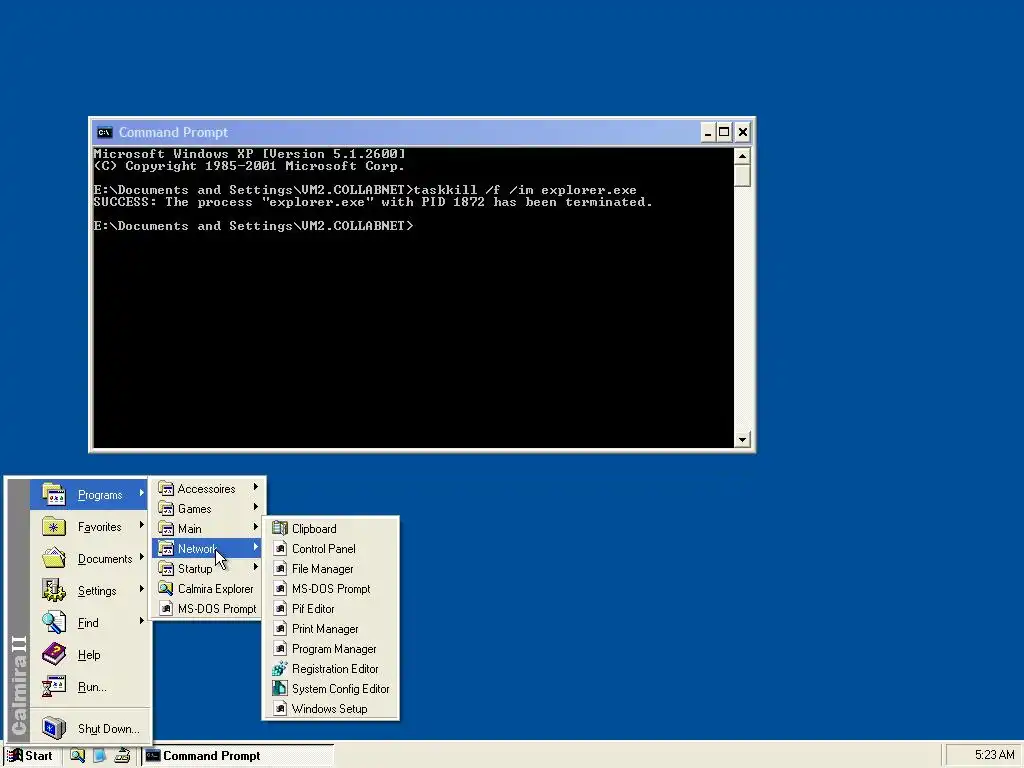This screenshot has width=1024, height=768.
Task: Click the Games group icon
Action: (x=166, y=509)
